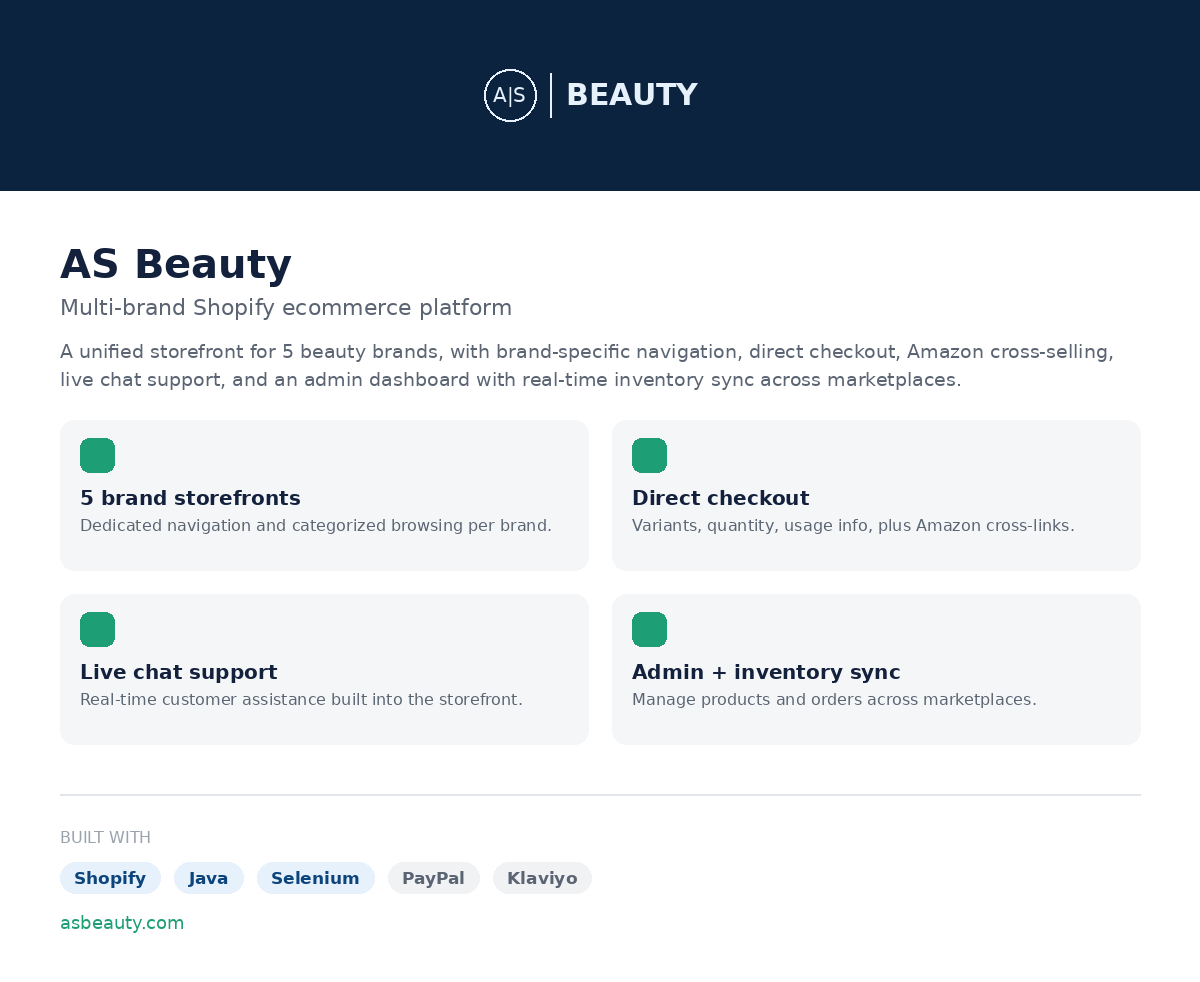Click the Variants, quantity, usage info description
This screenshot has width=1200, height=982.
tap(853, 526)
